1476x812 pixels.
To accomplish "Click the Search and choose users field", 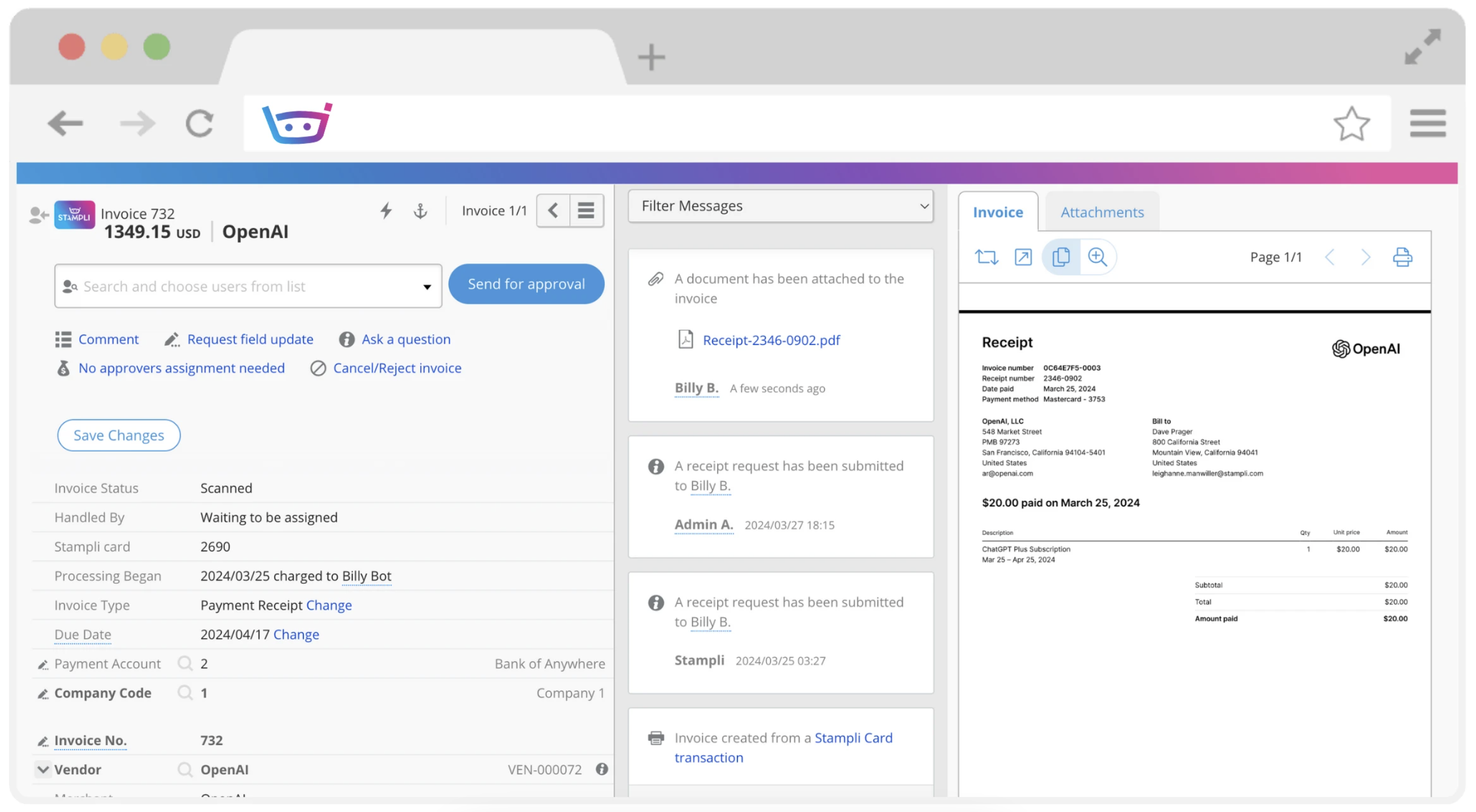I will pyautogui.click(x=229, y=286).
